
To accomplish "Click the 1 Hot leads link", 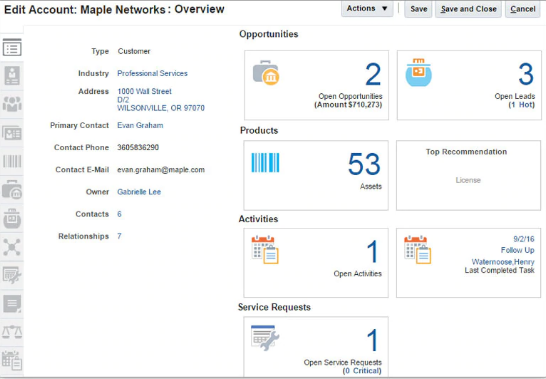I will pyautogui.click(x=522, y=105).
